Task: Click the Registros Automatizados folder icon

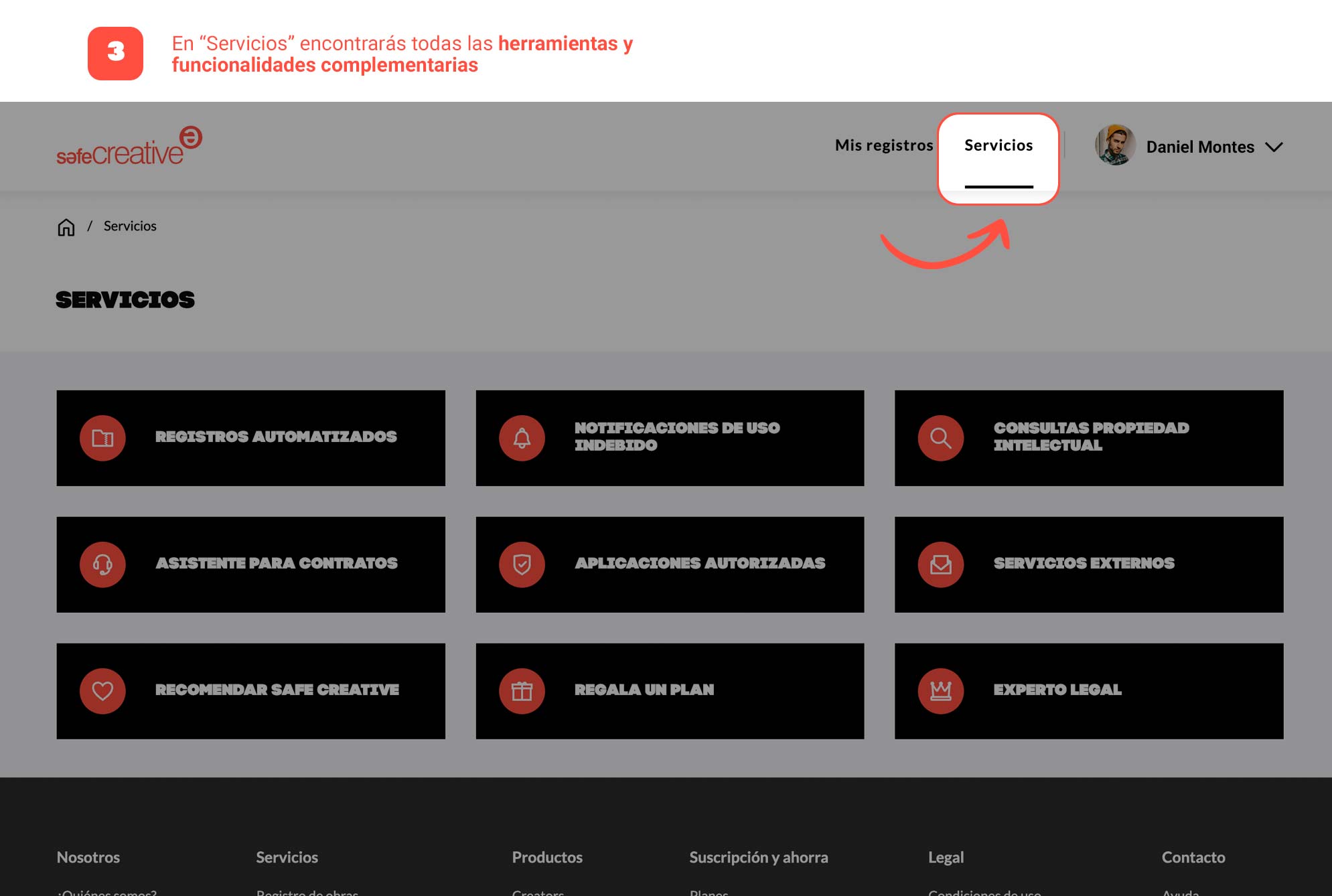Action: [x=102, y=438]
